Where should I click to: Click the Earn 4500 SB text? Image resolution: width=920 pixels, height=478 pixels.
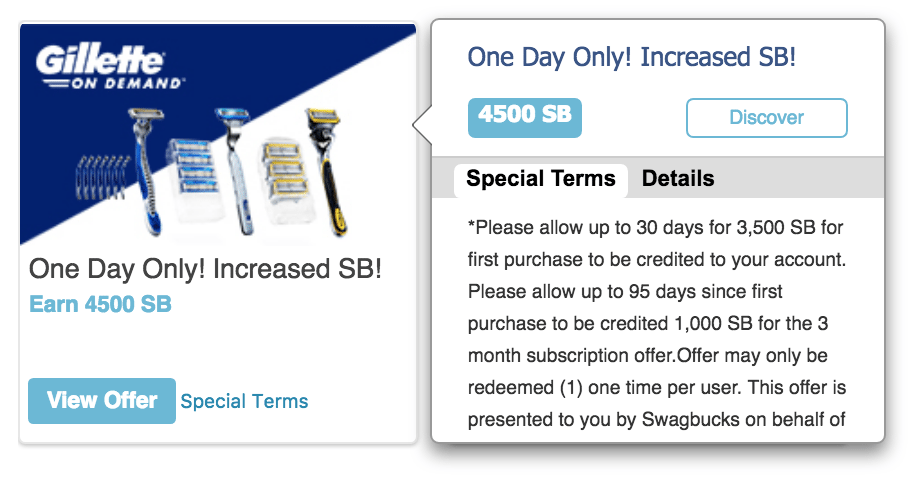(x=100, y=304)
